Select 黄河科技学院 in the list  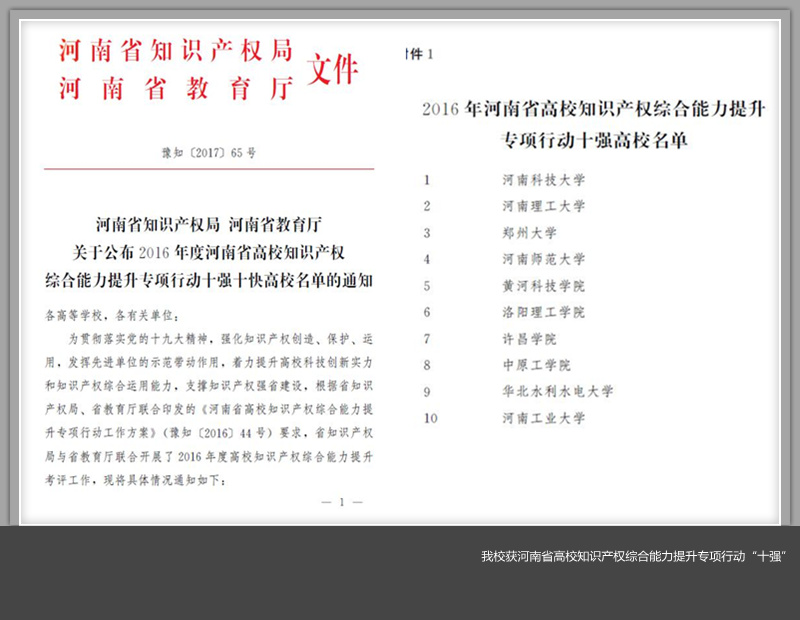point(543,286)
